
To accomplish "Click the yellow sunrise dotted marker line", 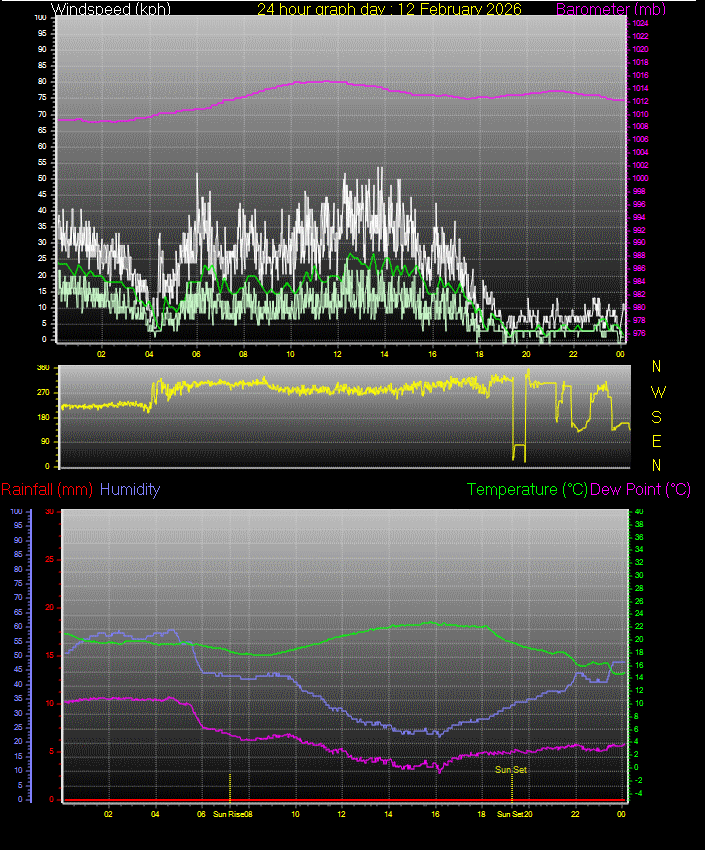I will click(230, 787).
